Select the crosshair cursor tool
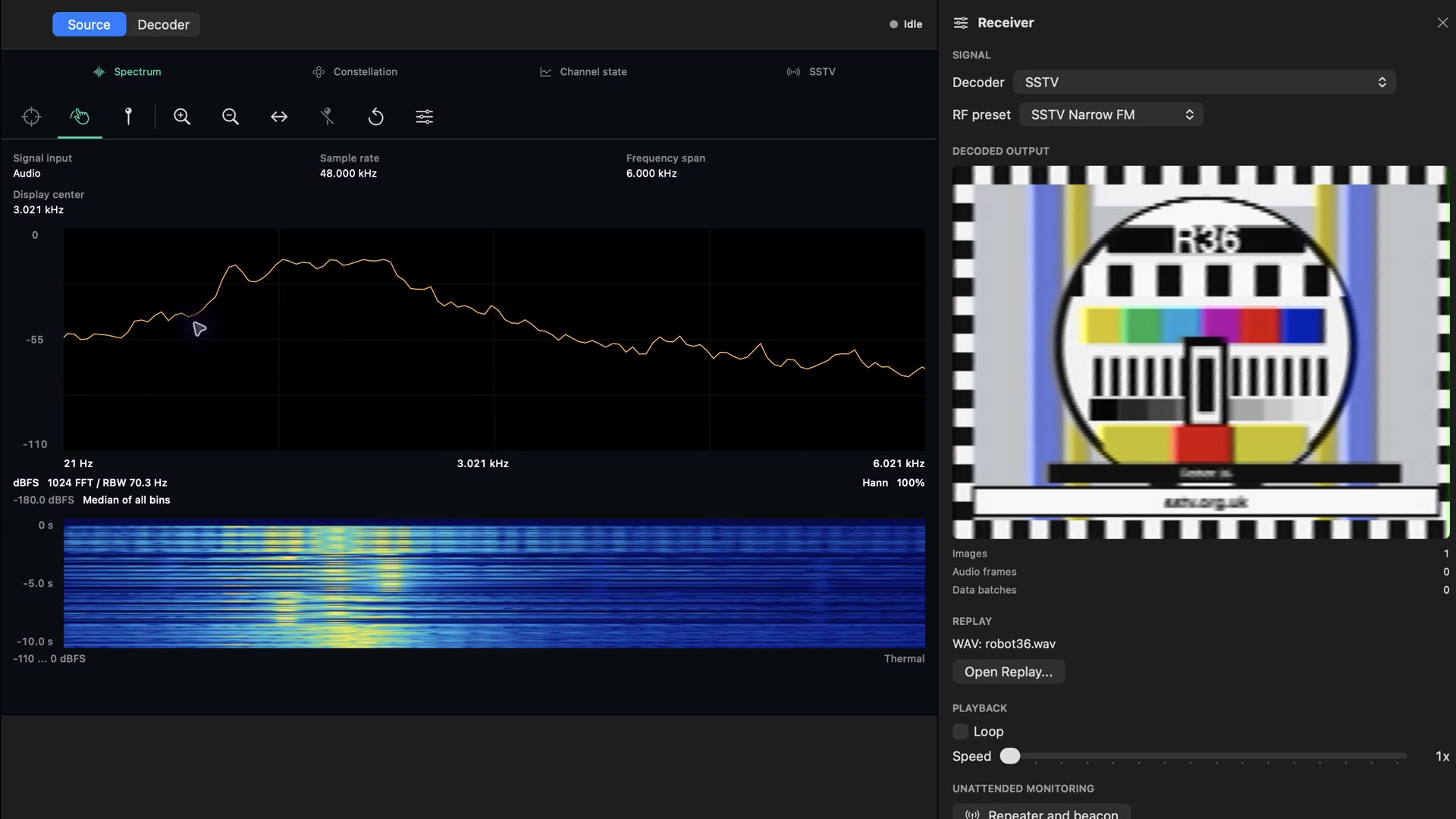The height and width of the screenshot is (819, 1456). coord(31,117)
